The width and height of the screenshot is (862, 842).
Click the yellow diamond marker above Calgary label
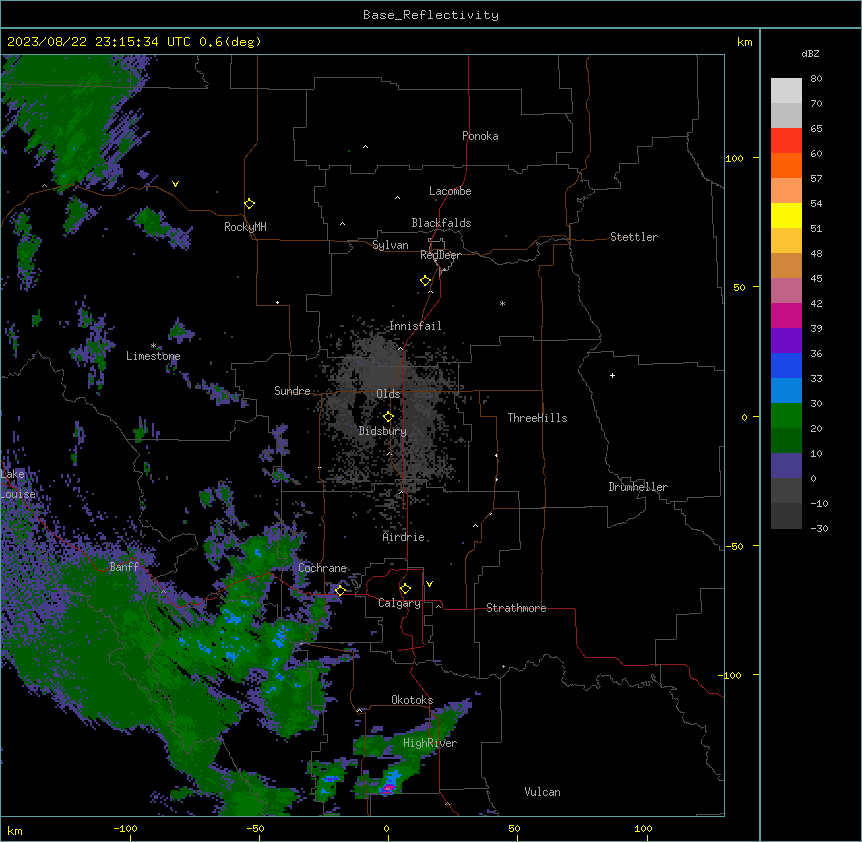pyautogui.click(x=405, y=588)
